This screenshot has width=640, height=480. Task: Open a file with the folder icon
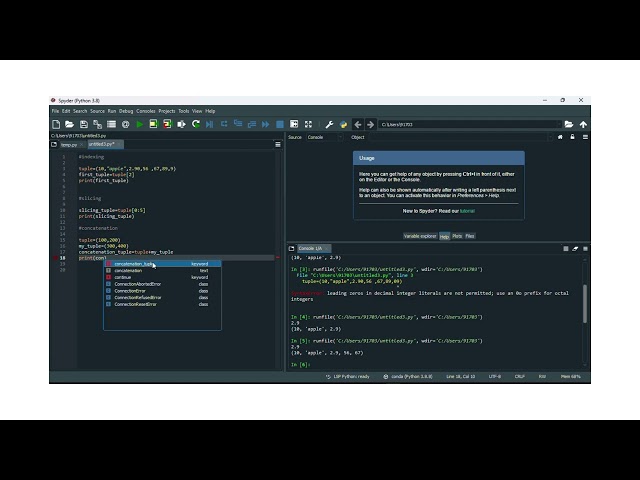click(x=69, y=124)
